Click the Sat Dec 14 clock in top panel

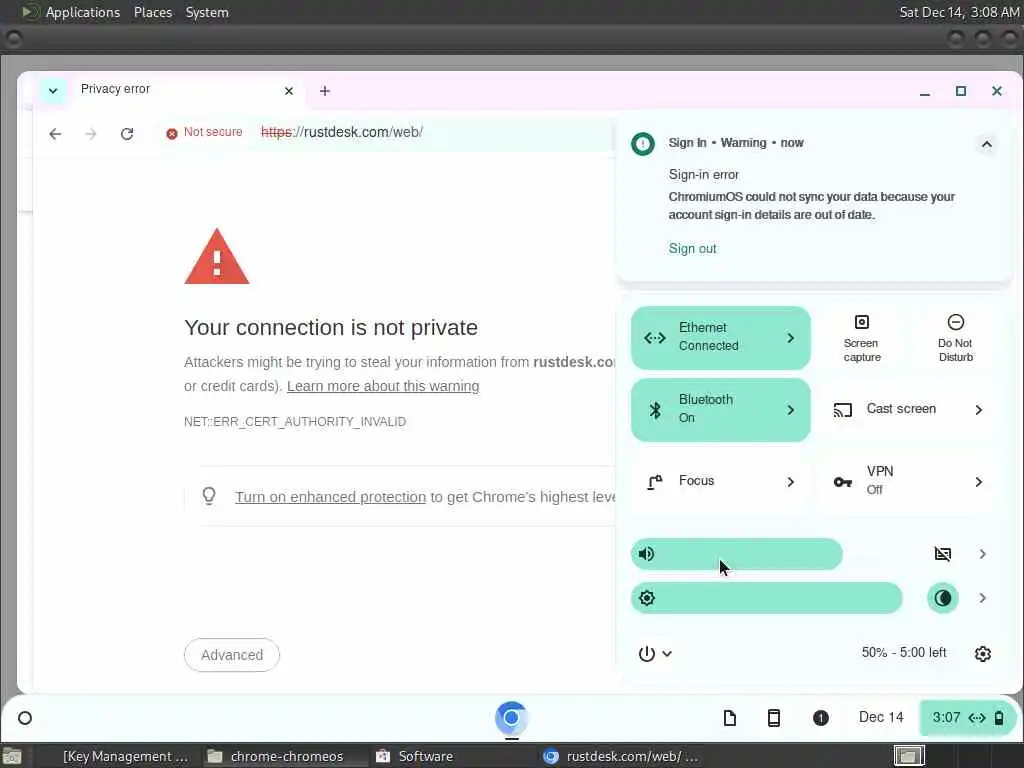click(959, 12)
